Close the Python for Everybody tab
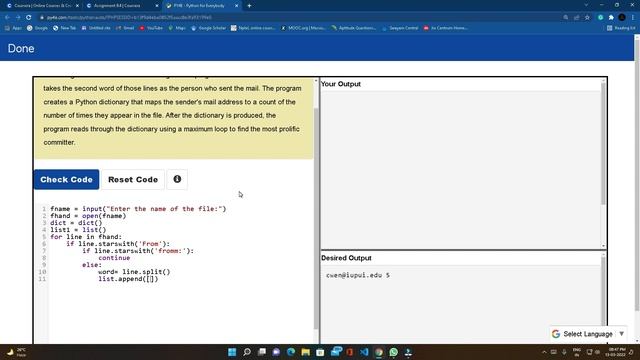 (237, 6)
